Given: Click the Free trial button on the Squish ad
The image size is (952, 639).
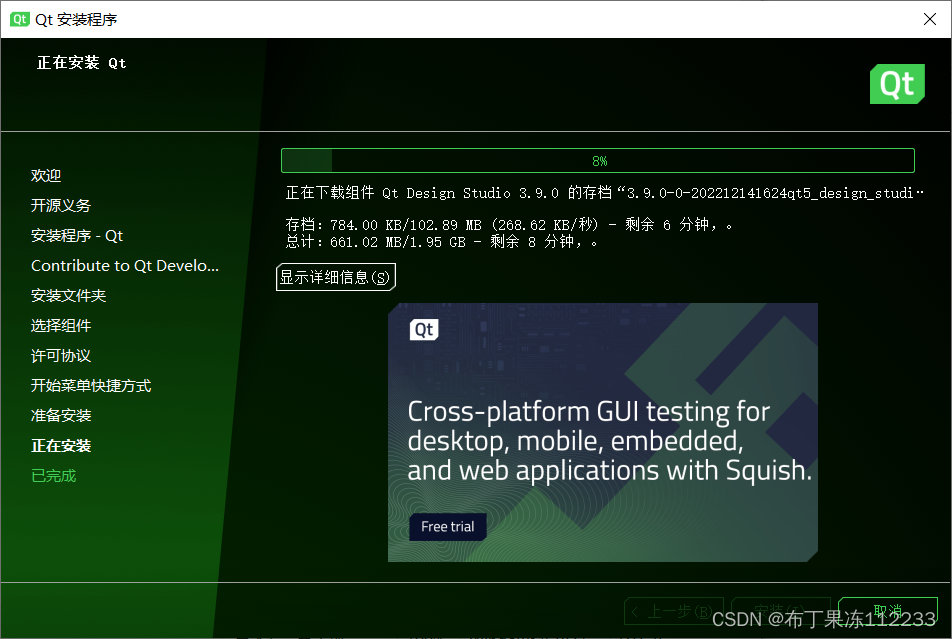Looking at the screenshot, I should click(x=447, y=526).
